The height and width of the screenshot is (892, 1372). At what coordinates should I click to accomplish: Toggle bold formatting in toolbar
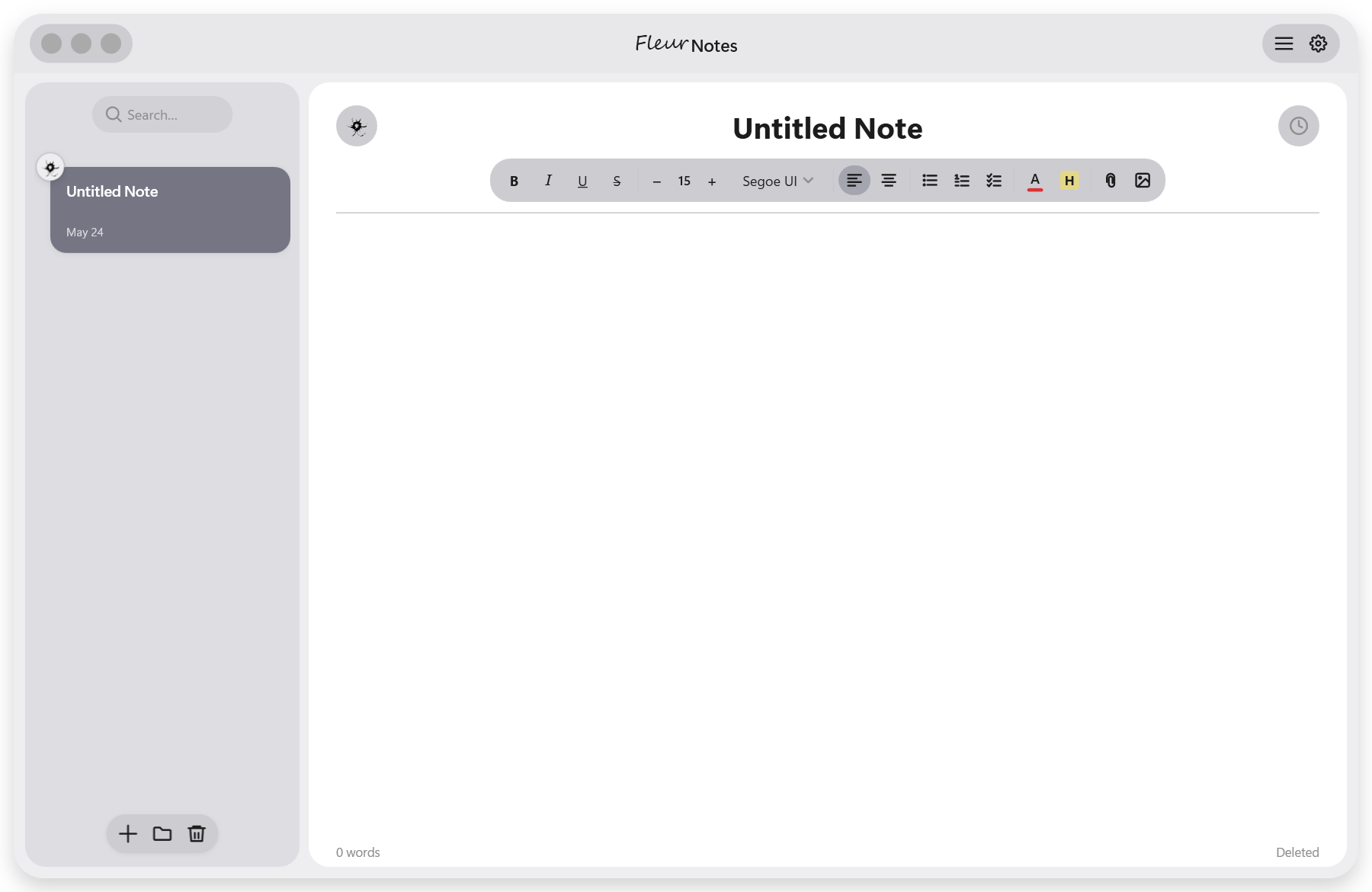[x=514, y=181]
